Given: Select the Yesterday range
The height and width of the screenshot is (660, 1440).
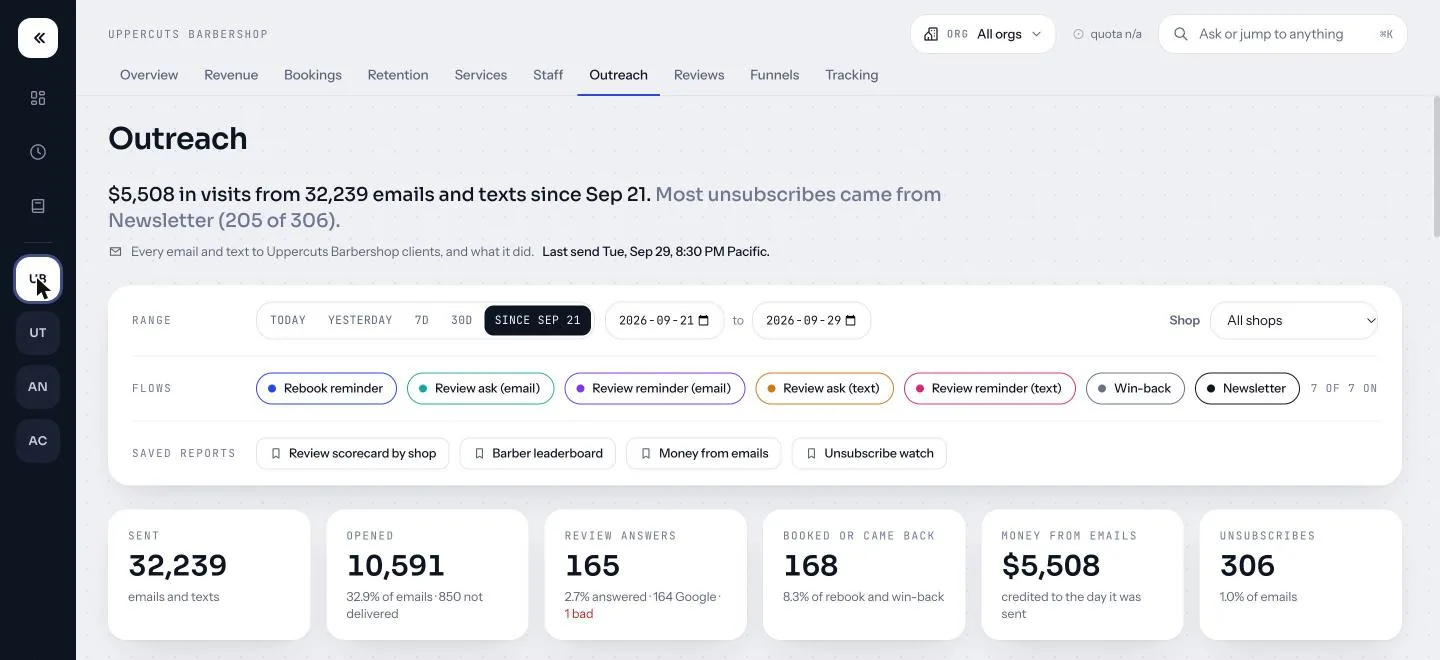Looking at the screenshot, I should click(x=360, y=321).
